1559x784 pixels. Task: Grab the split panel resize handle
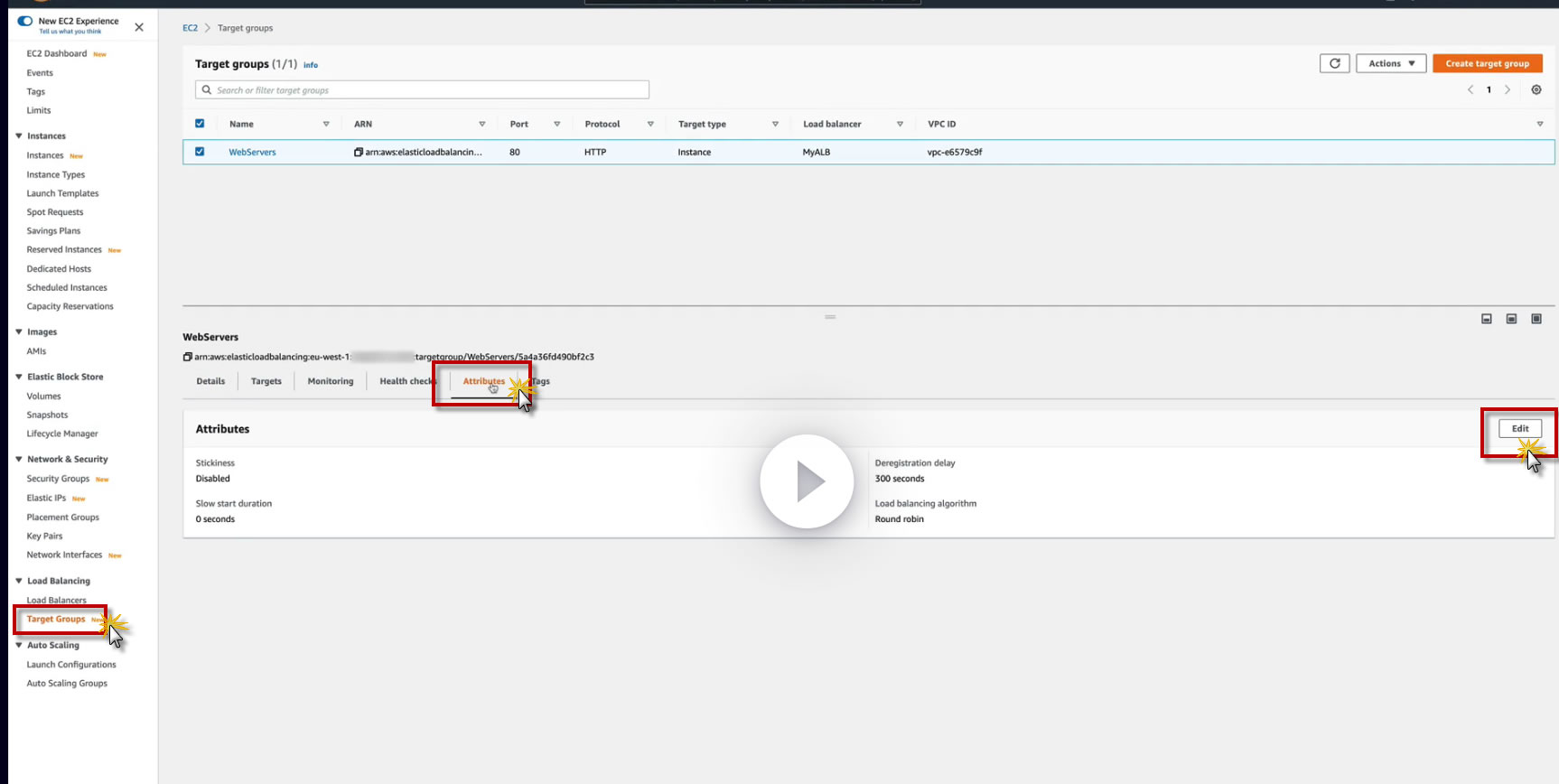click(830, 317)
